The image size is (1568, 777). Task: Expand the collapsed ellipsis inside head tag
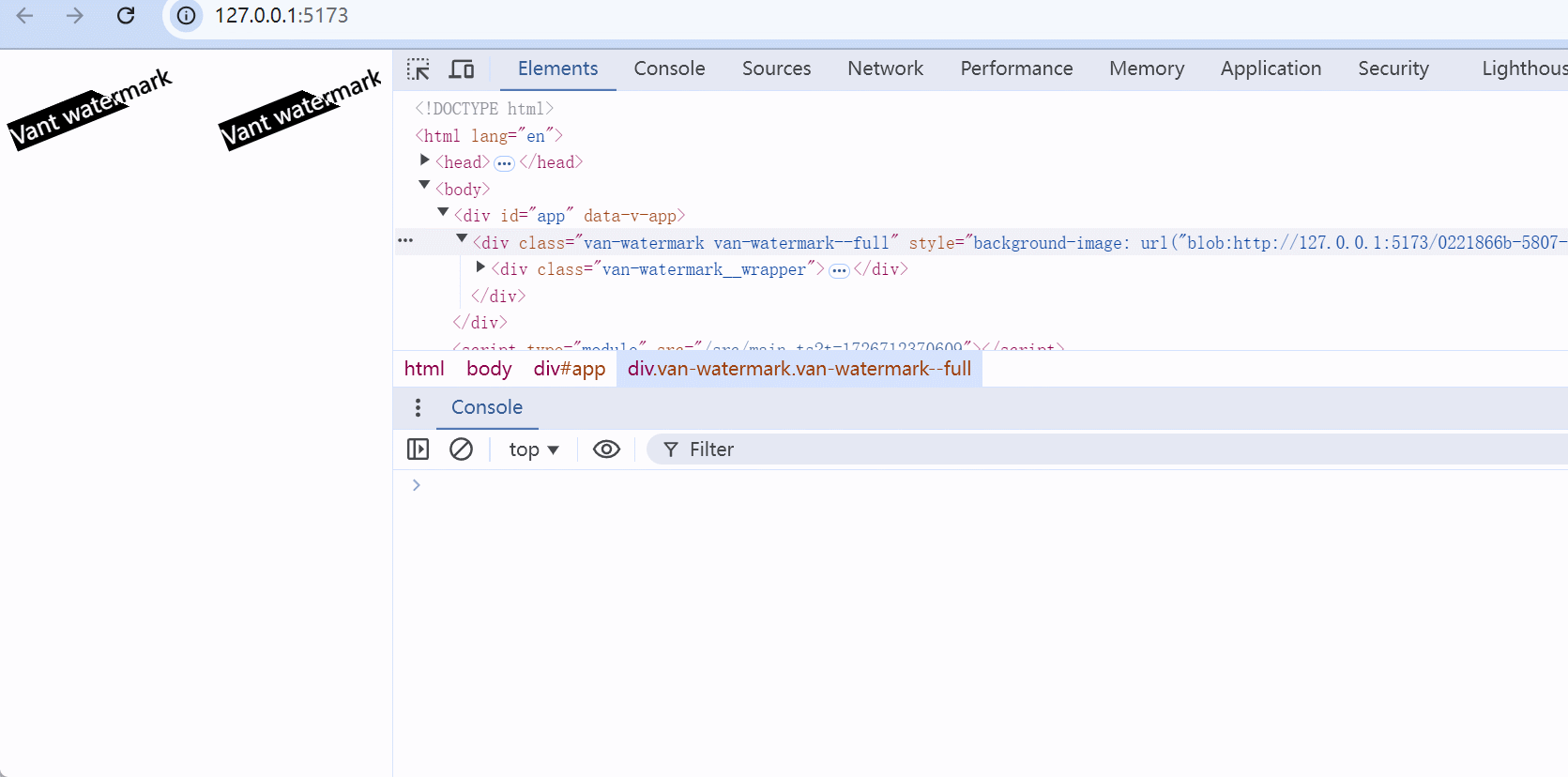(504, 163)
